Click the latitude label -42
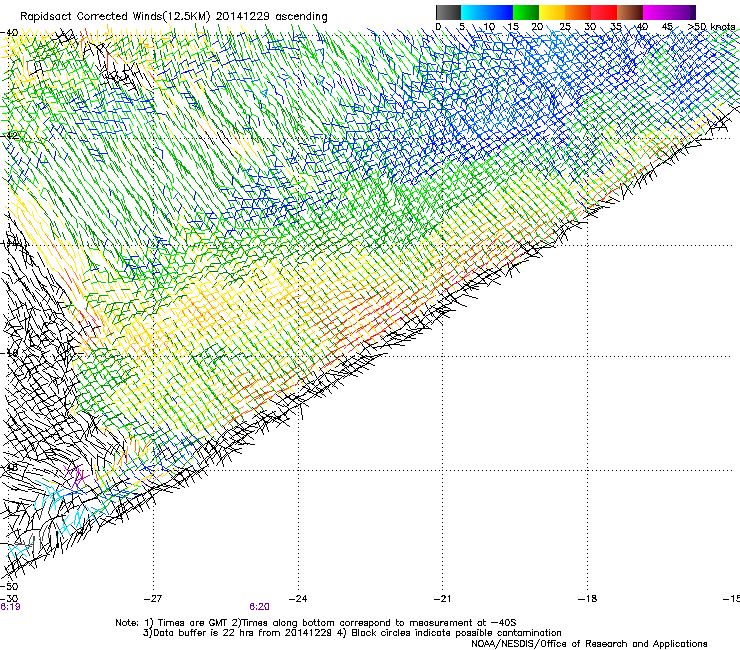 tap(9, 136)
